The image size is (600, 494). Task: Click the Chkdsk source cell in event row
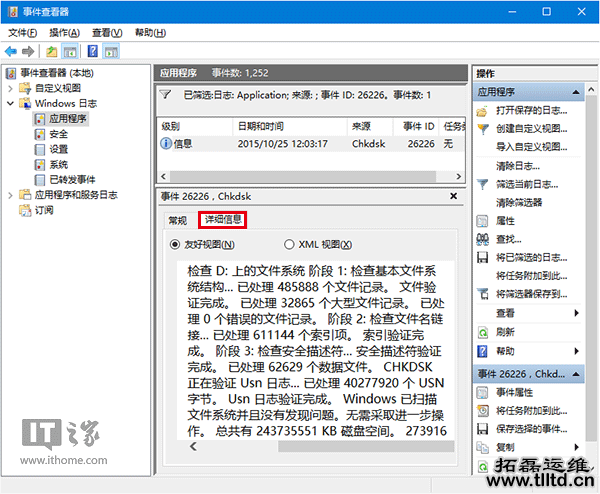[368, 144]
